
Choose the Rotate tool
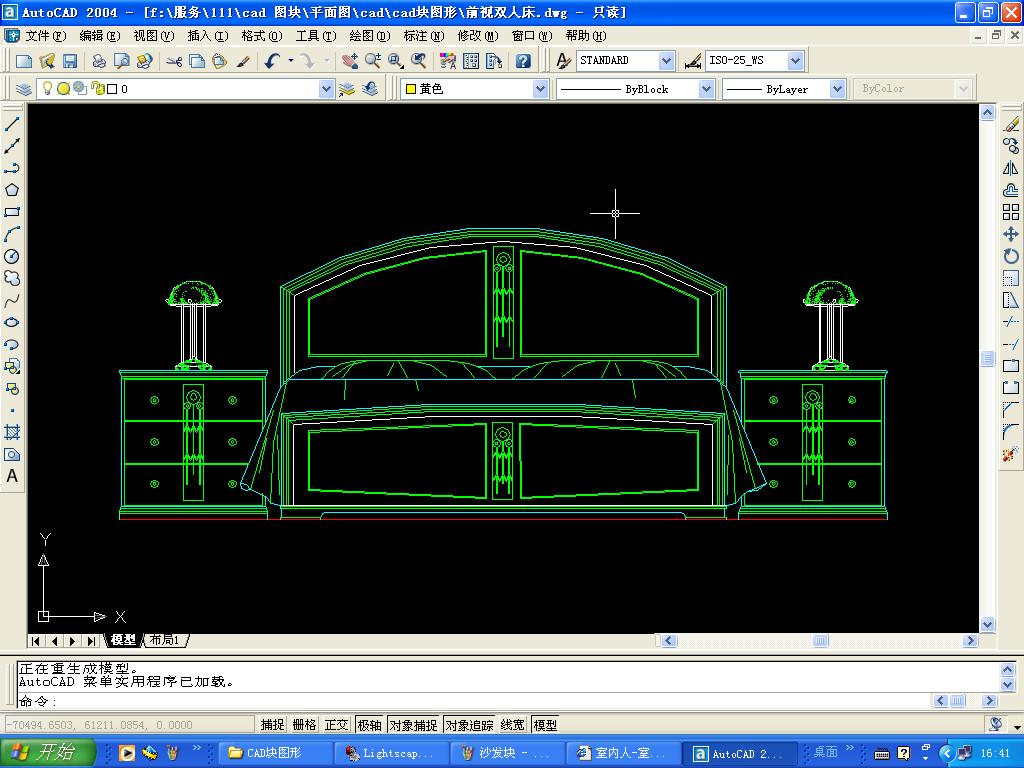(x=1011, y=256)
